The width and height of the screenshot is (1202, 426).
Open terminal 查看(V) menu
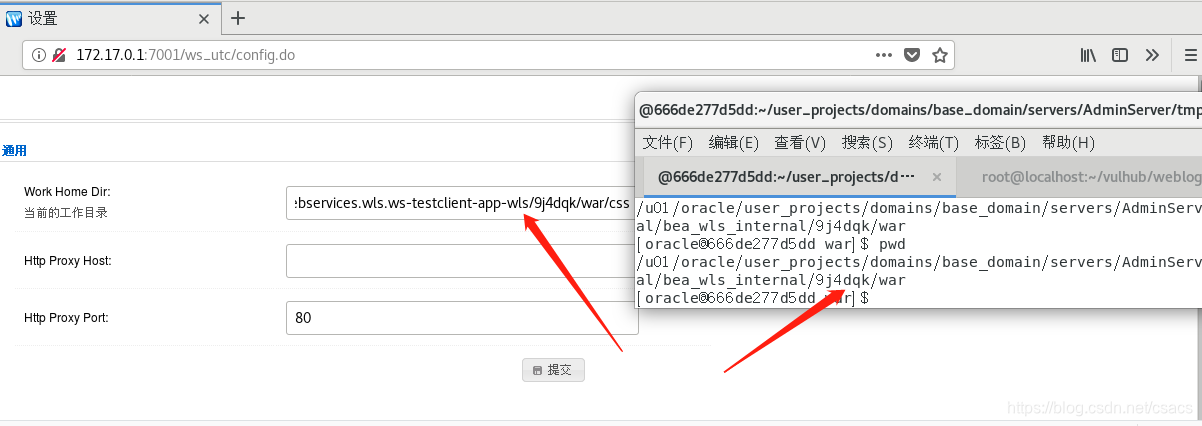[x=800, y=143]
